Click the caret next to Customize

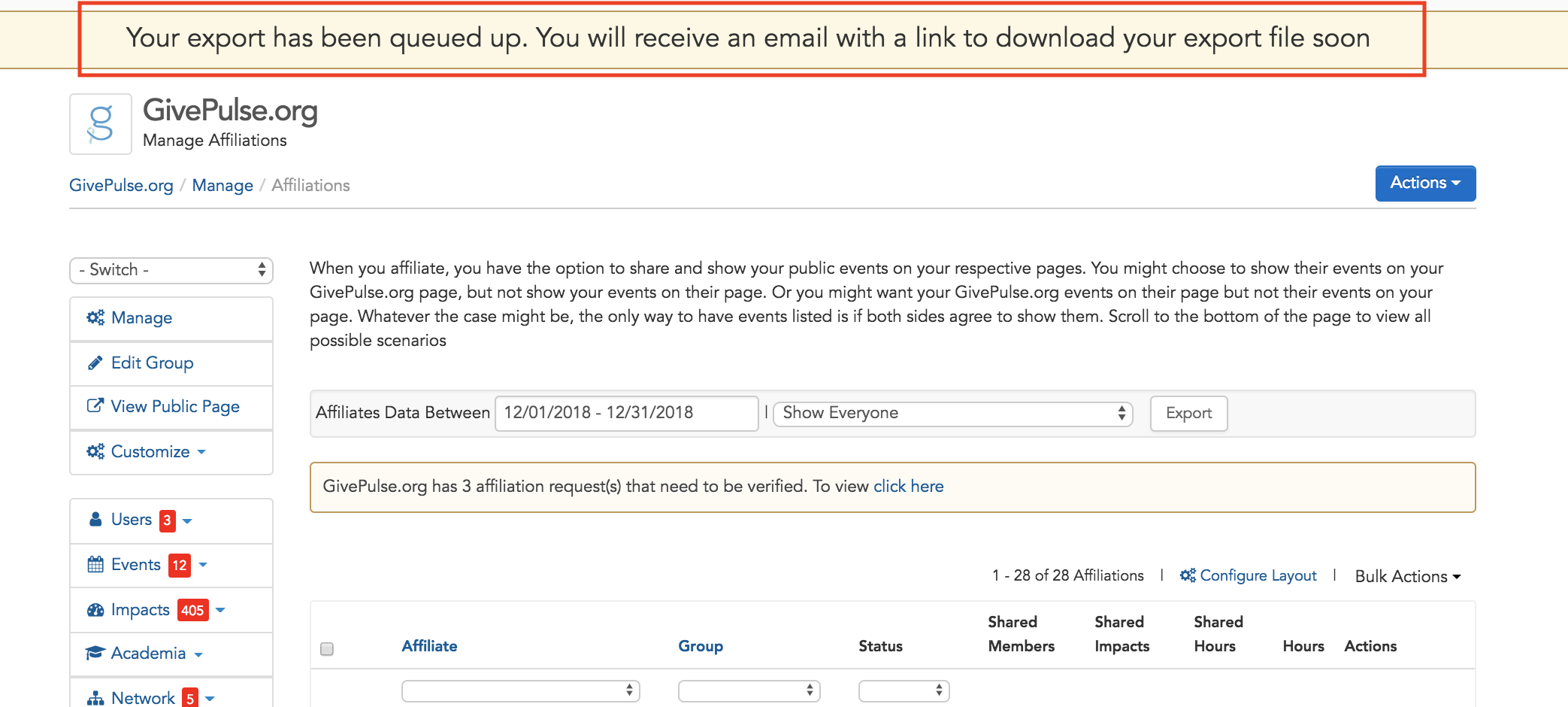pos(201,452)
